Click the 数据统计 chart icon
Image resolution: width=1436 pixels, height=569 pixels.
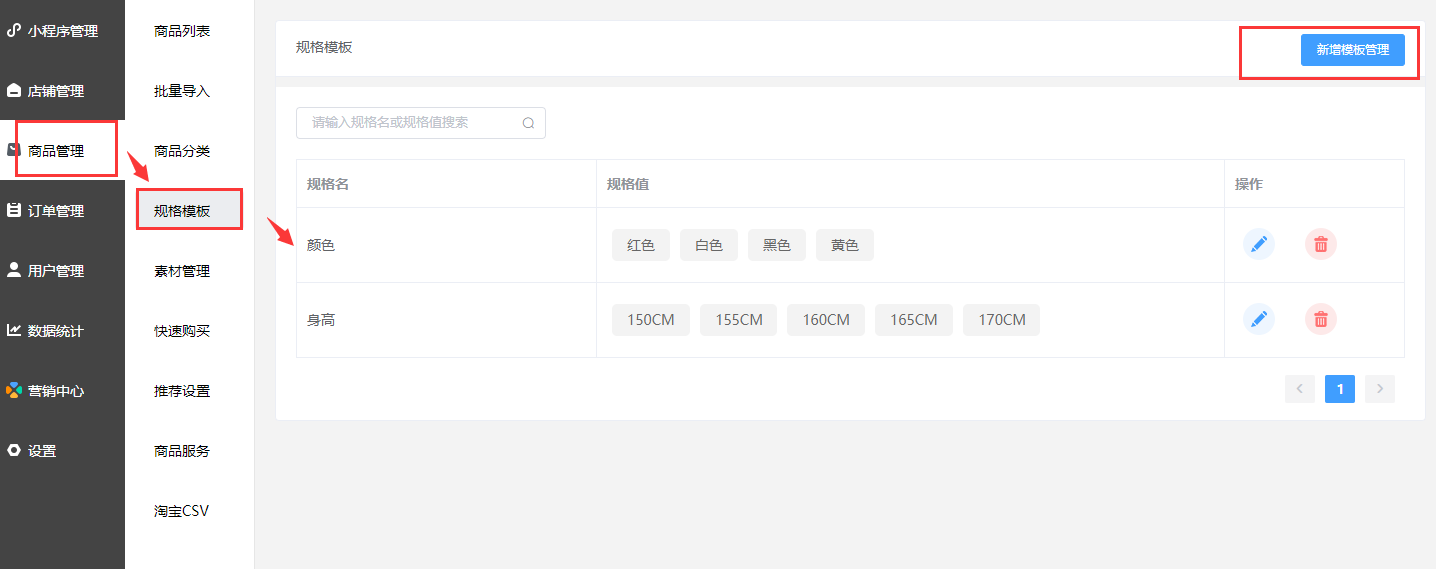pyautogui.click(x=14, y=330)
